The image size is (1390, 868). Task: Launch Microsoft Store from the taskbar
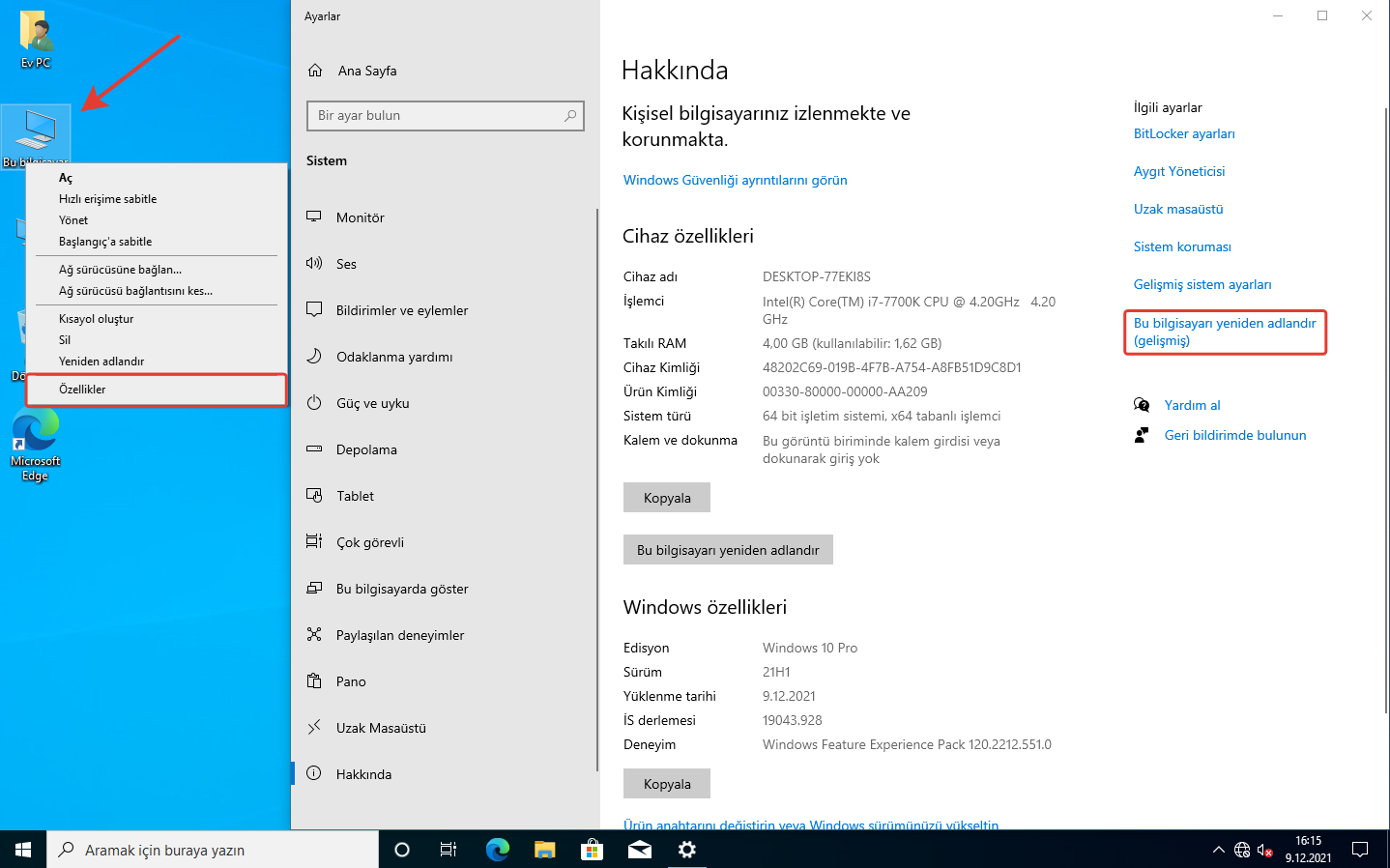[x=592, y=850]
